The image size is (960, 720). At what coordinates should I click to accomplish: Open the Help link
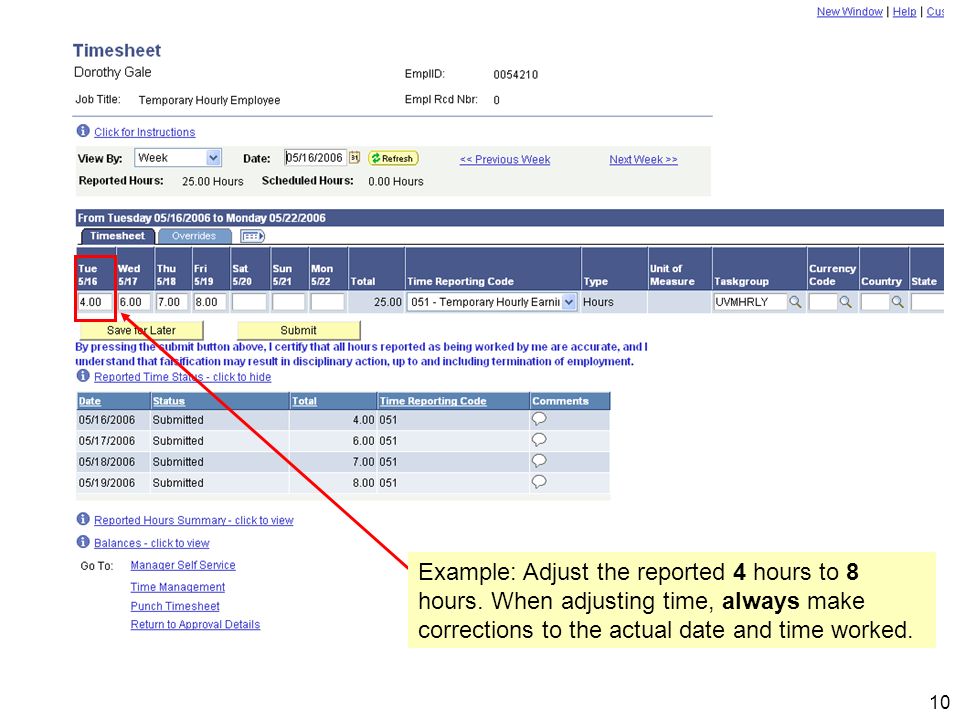[x=904, y=12]
